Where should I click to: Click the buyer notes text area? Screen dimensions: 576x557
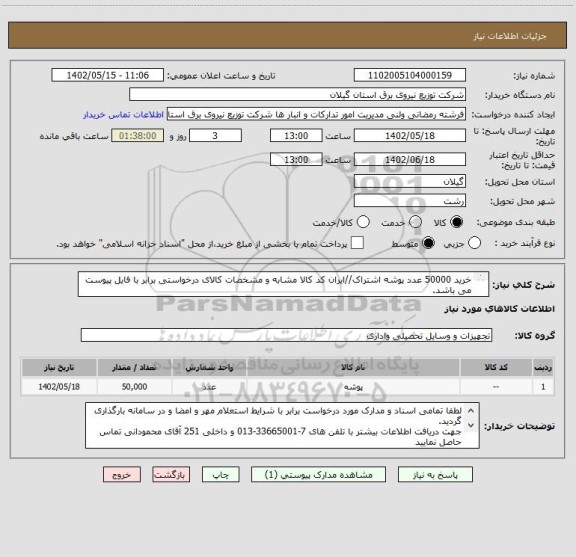click(x=282, y=425)
